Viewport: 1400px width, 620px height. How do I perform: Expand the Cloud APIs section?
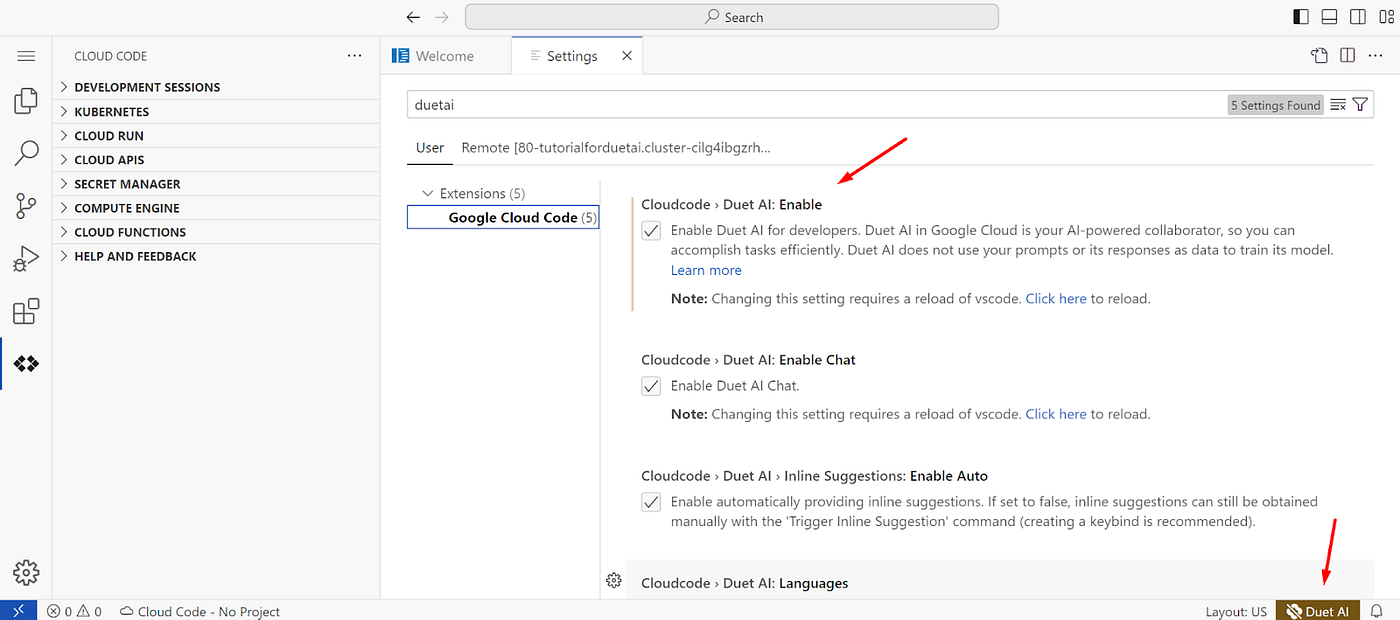point(216,160)
